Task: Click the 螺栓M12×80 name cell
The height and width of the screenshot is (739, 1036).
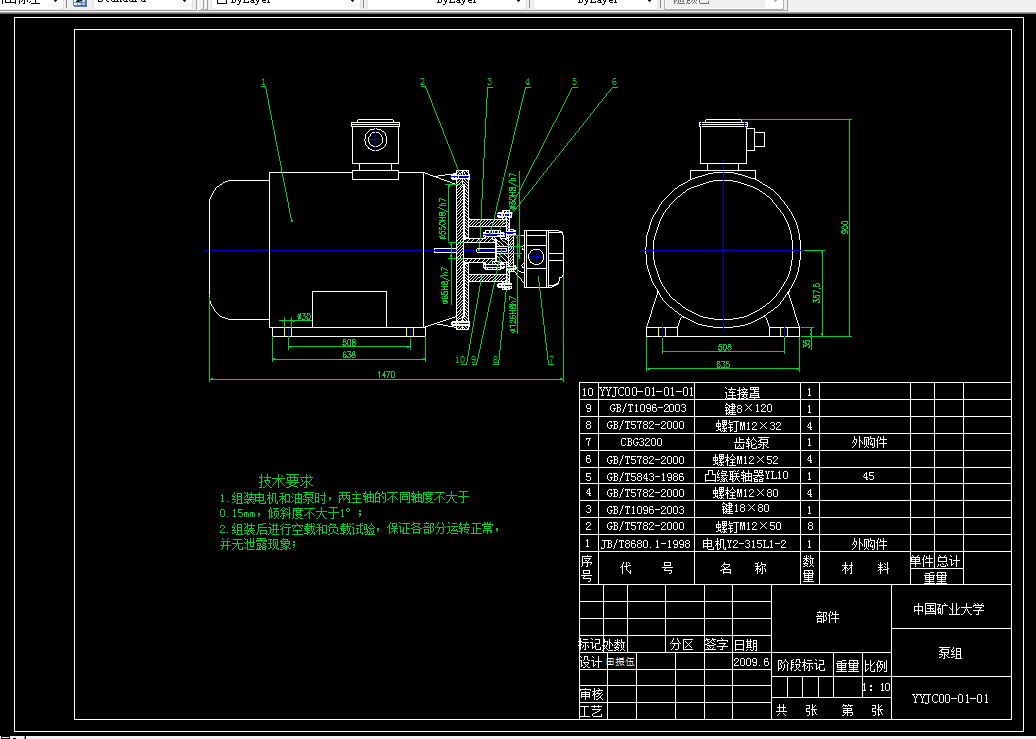Action: 747,493
